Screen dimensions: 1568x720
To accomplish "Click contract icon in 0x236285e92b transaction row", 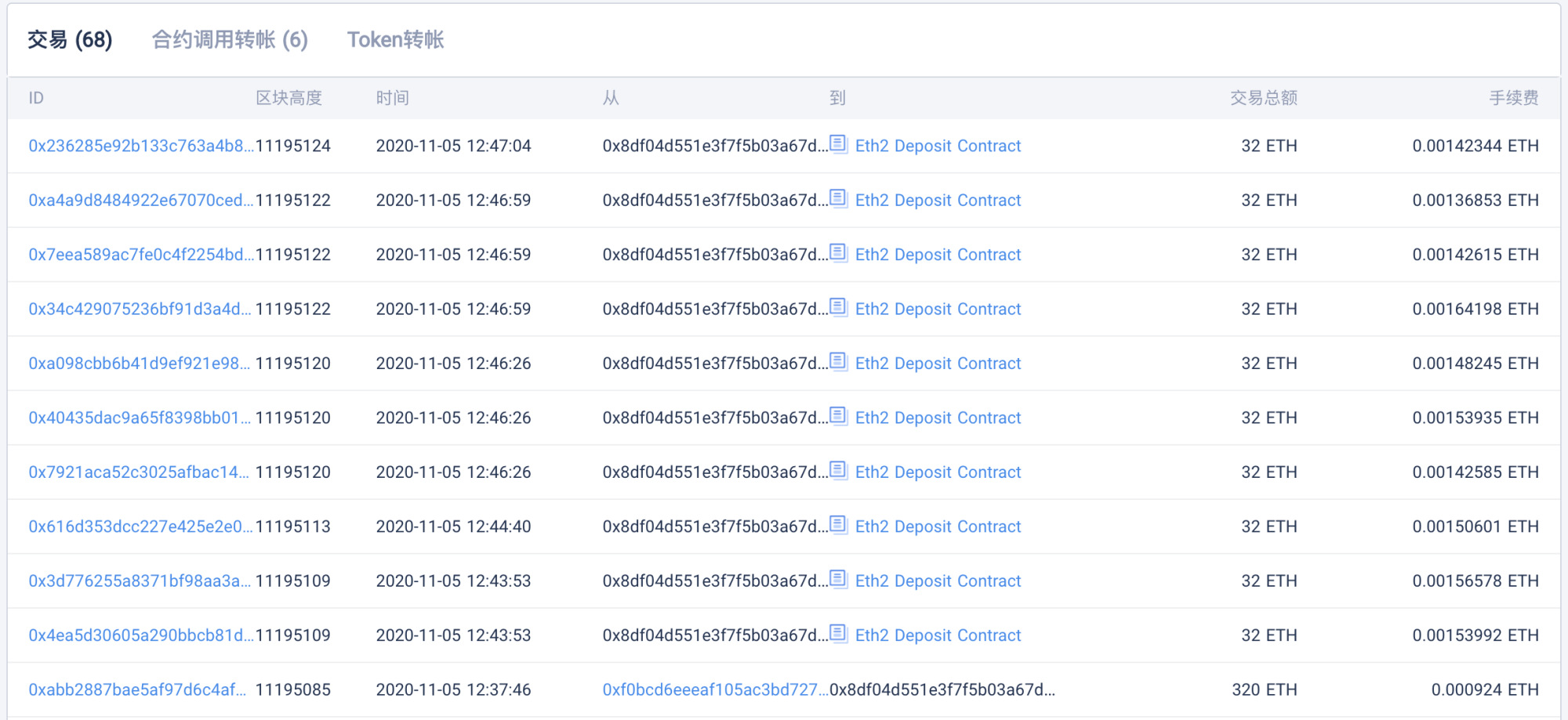I will [x=838, y=144].
